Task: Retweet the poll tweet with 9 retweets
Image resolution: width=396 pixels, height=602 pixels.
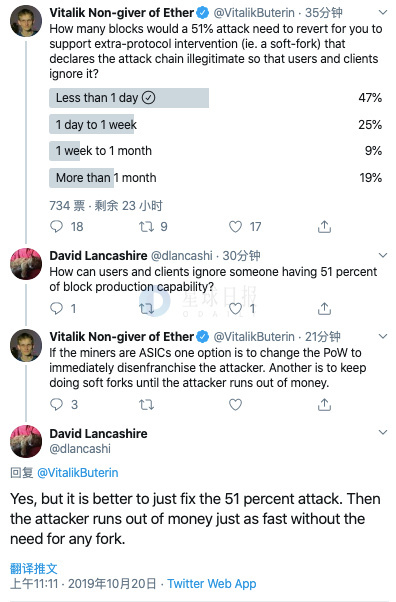Action: tap(146, 227)
